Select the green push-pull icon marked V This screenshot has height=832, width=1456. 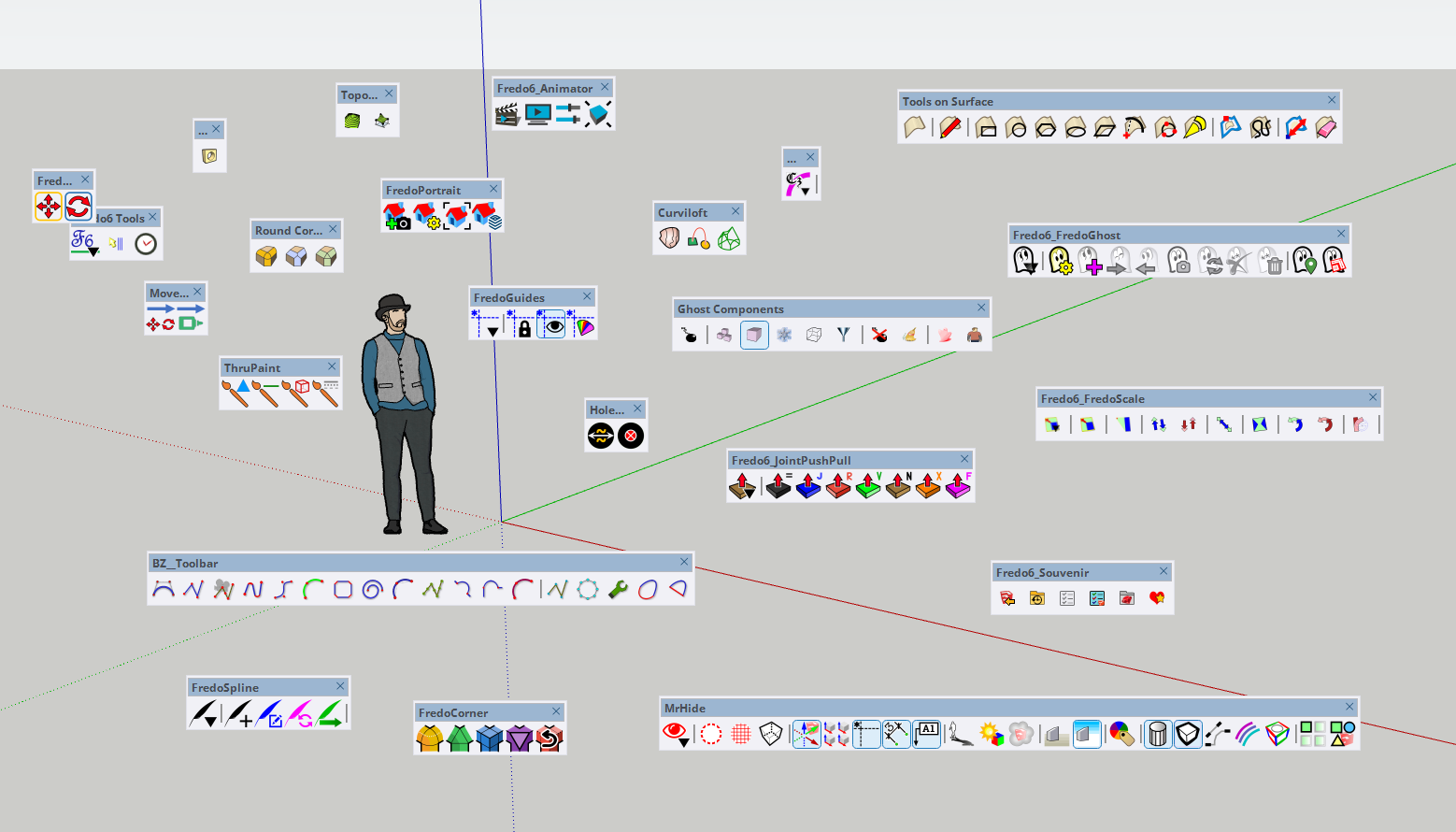pyautogui.click(x=868, y=486)
